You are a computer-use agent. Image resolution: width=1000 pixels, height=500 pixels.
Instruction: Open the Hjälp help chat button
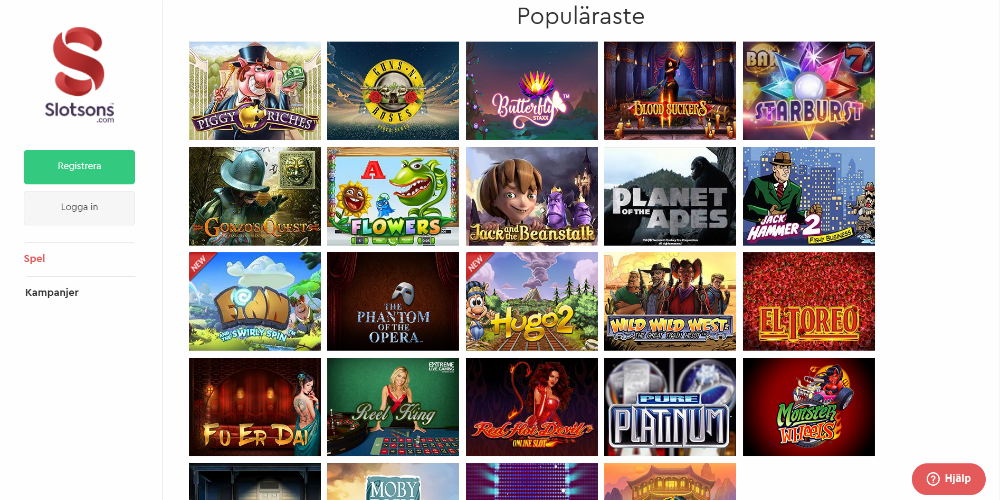(948, 479)
